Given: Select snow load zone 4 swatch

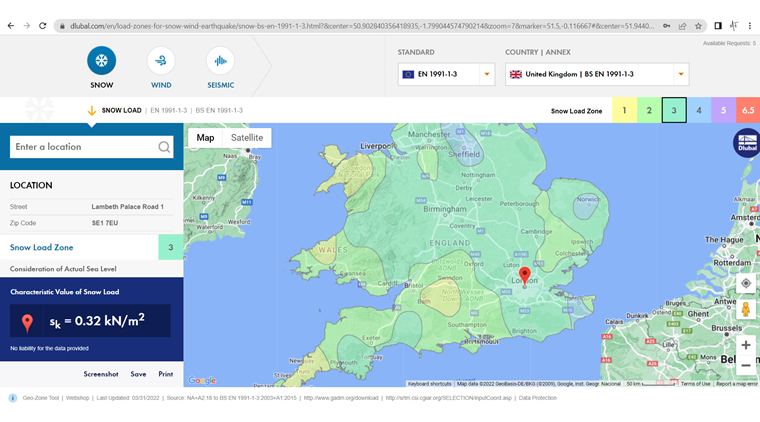Looking at the screenshot, I should (698, 110).
